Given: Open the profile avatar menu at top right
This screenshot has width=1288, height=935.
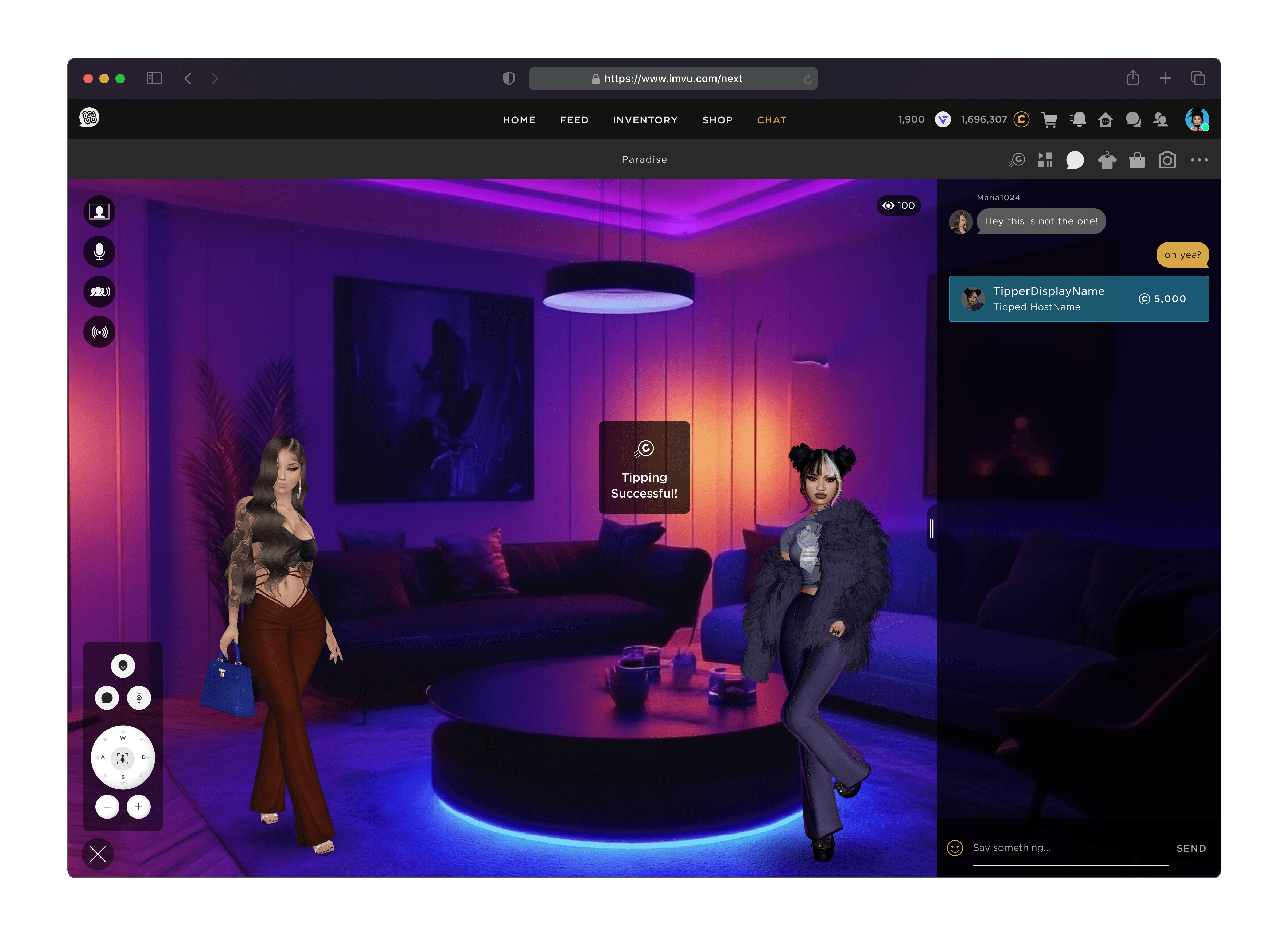Looking at the screenshot, I should point(1197,120).
